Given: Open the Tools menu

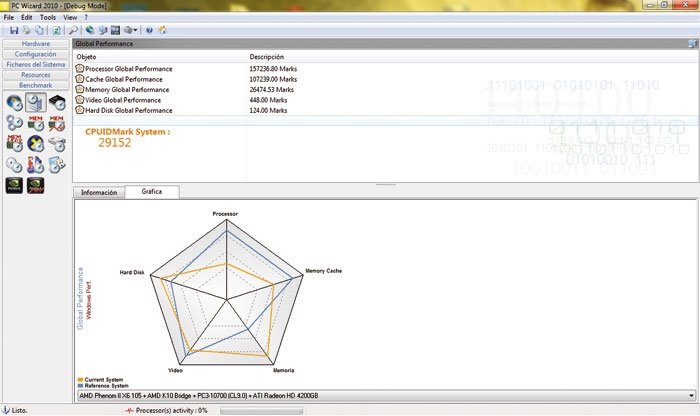Looking at the screenshot, I should 48,17.
